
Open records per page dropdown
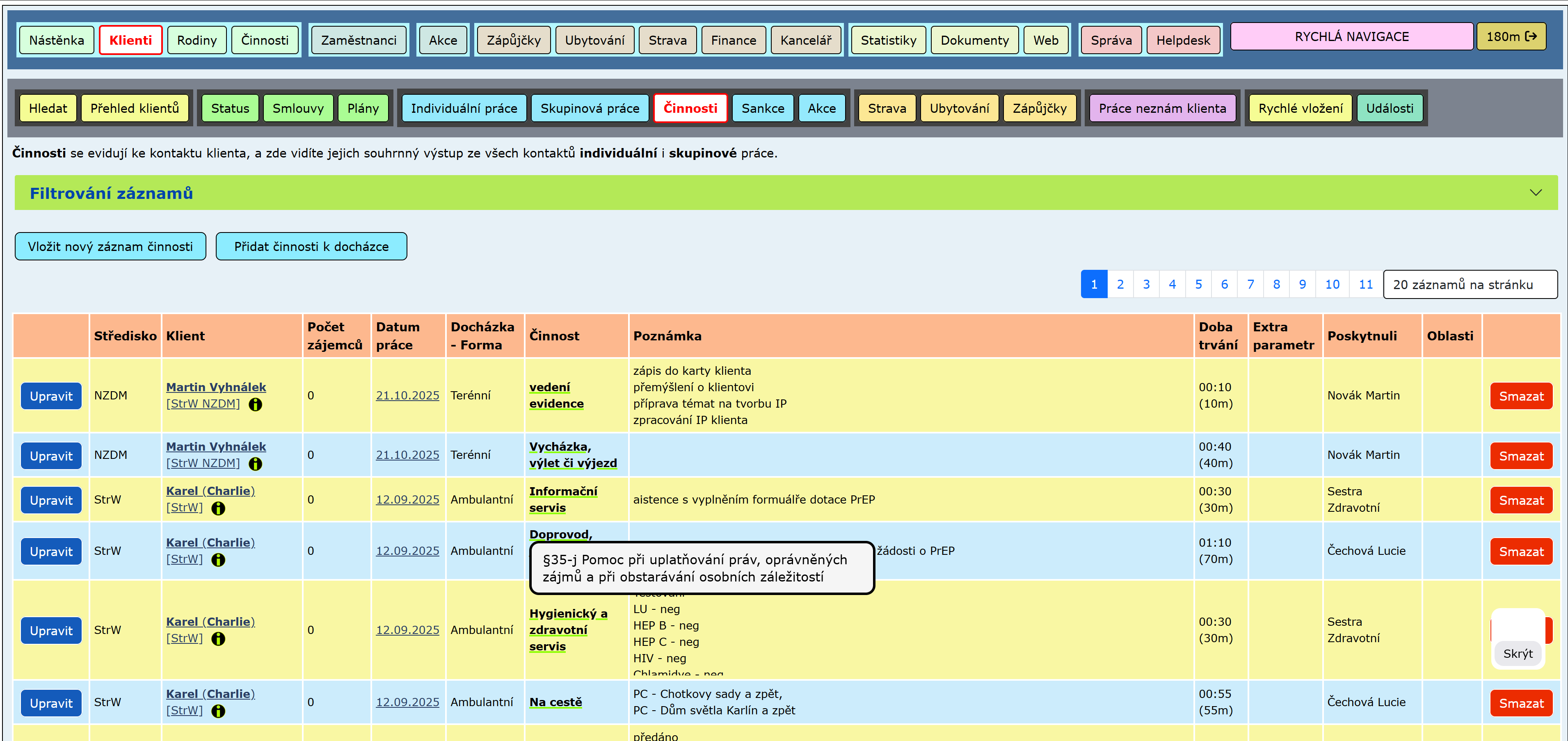point(1469,285)
